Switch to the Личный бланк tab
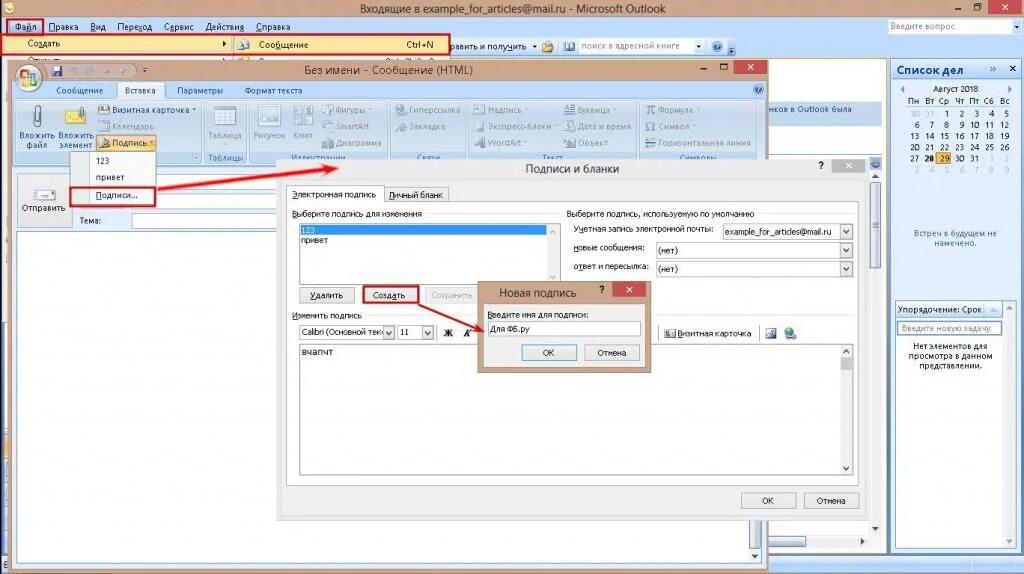This screenshot has height=574, width=1024. click(x=415, y=195)
